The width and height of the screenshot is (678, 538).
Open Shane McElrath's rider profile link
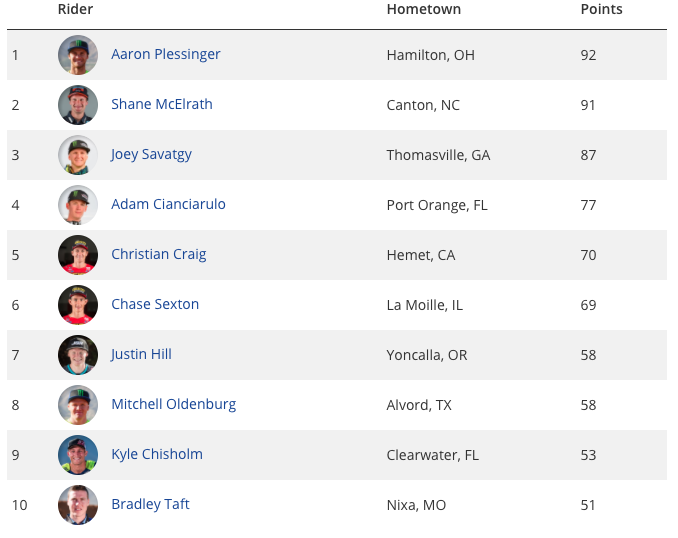(162, 104)
